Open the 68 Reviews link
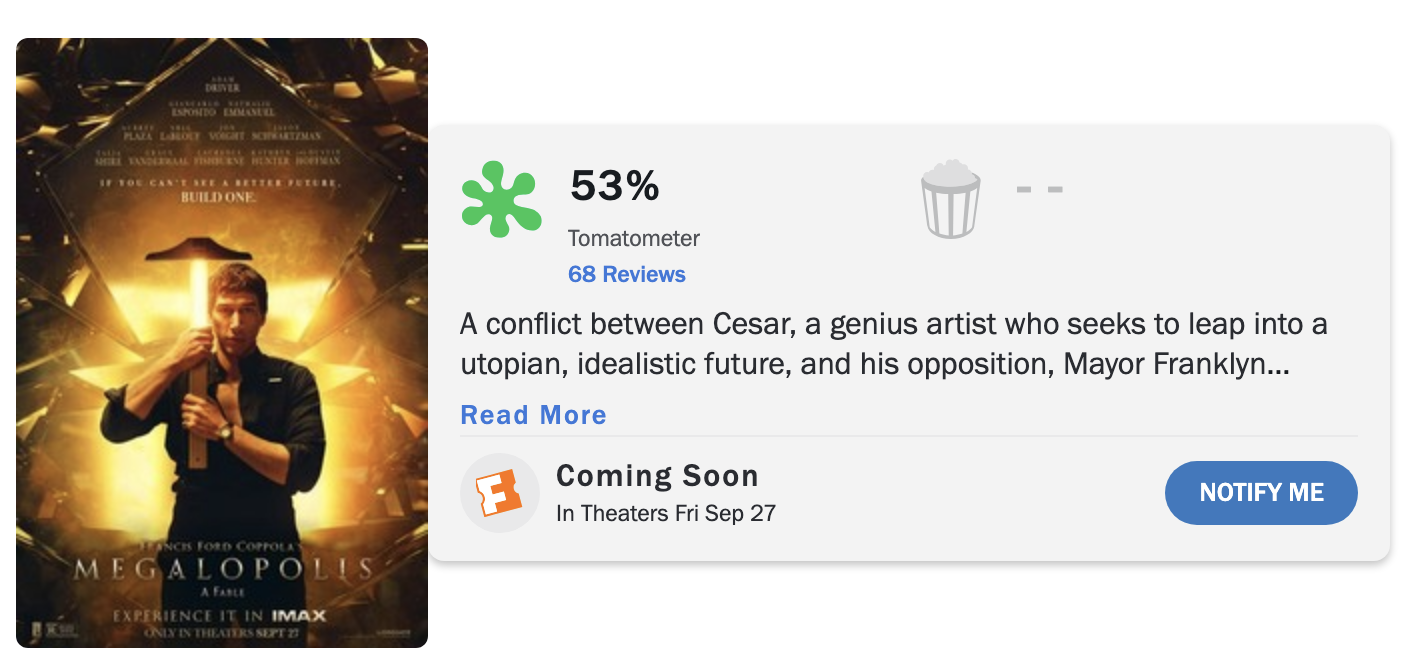The height and width of the screenshot is (668, 1406). 627,273
